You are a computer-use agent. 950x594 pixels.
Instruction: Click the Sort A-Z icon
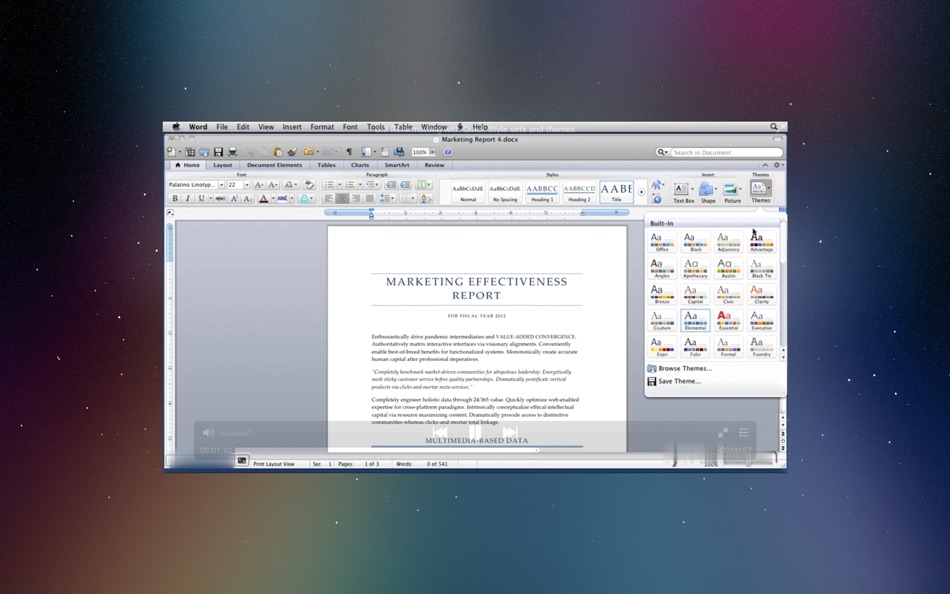[426, 198]
